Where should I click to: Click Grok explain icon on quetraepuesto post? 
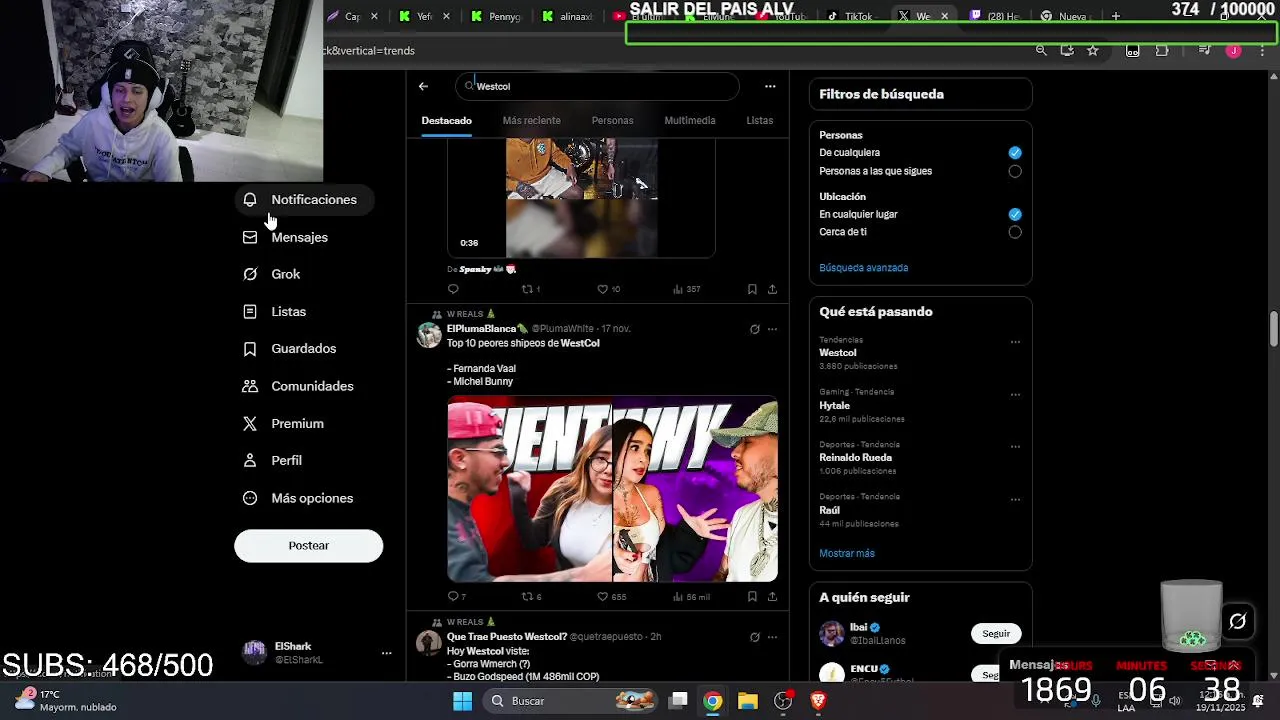click(x=755, y=637)
